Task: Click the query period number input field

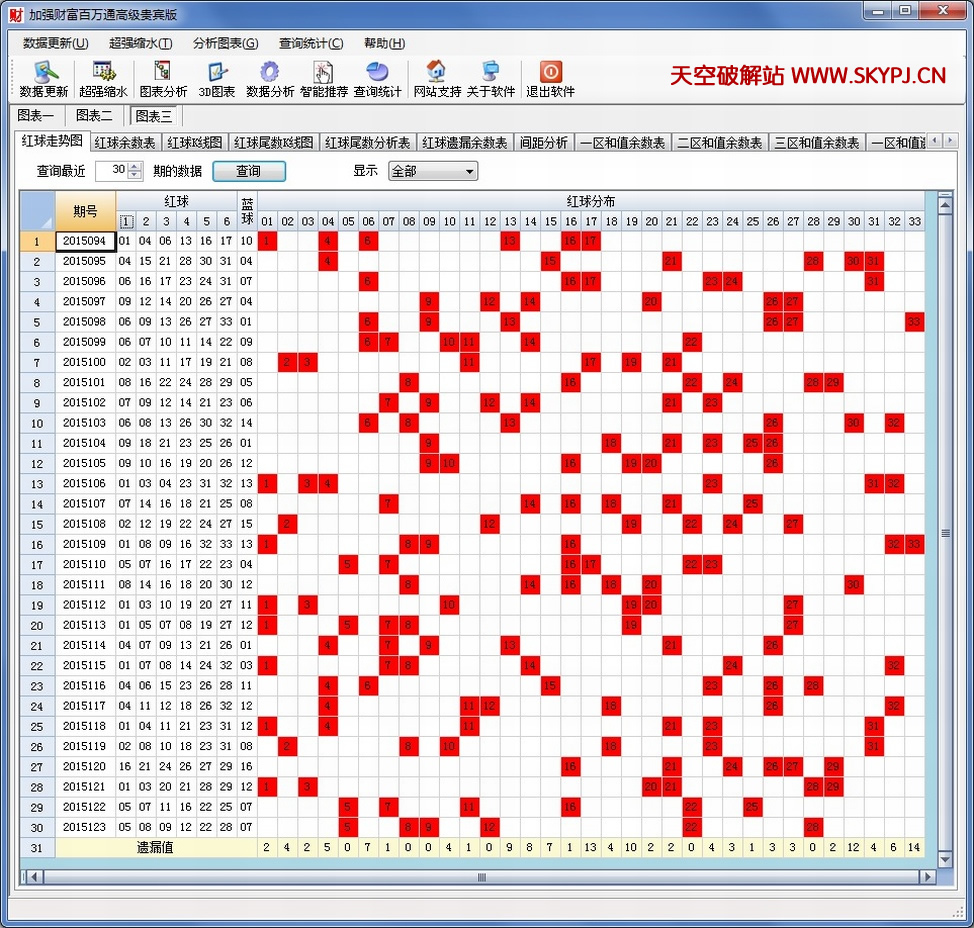Action: tap(112, 171)
